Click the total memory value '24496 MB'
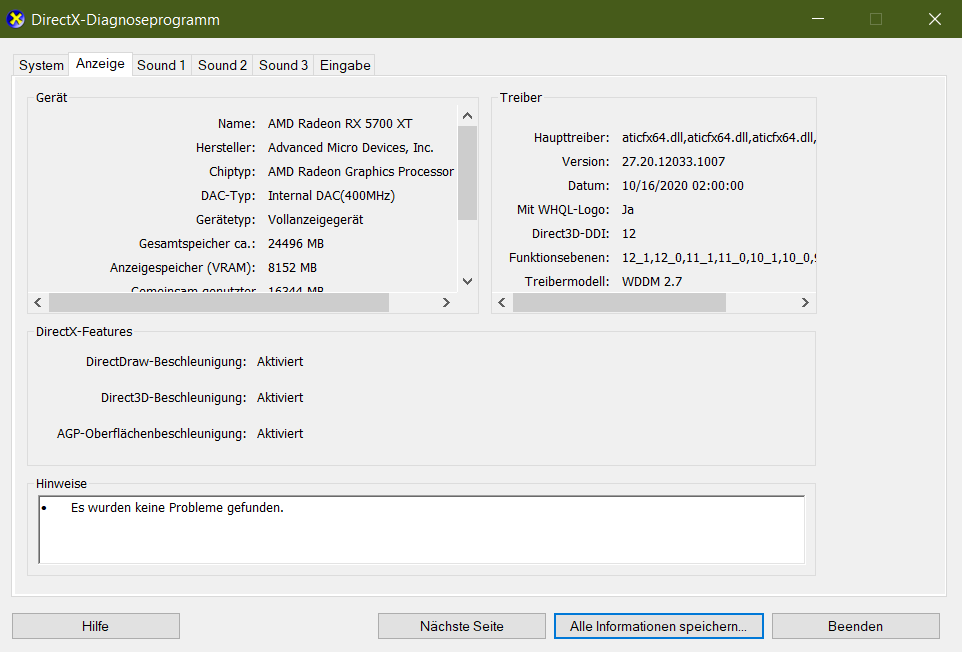The image size is (962, 652). [296, 244]
